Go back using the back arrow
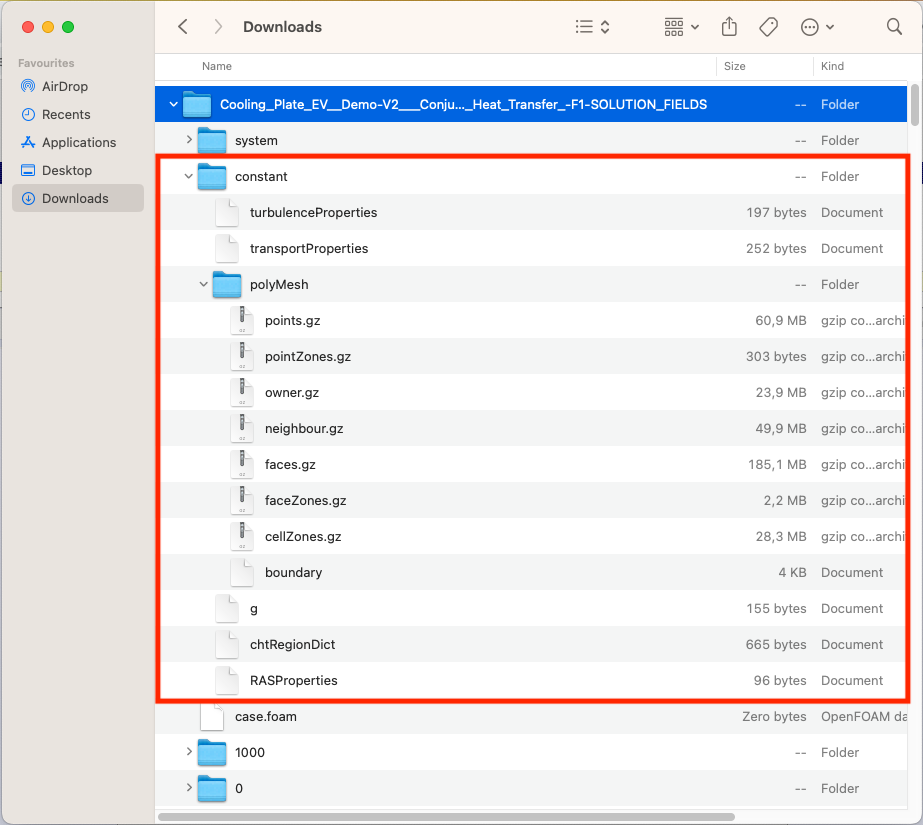 coord(183,26)
